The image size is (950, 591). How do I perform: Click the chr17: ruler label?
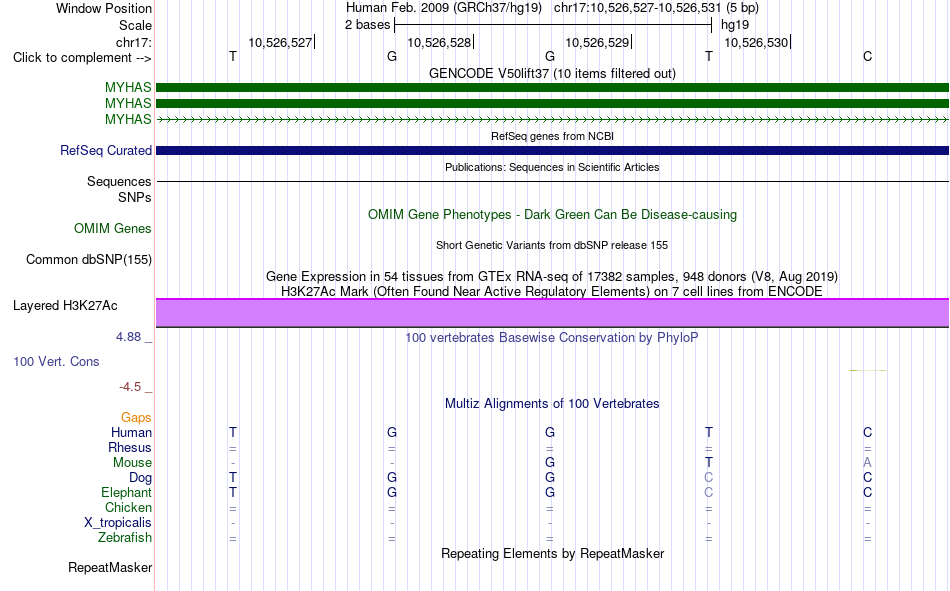(133, 42)
